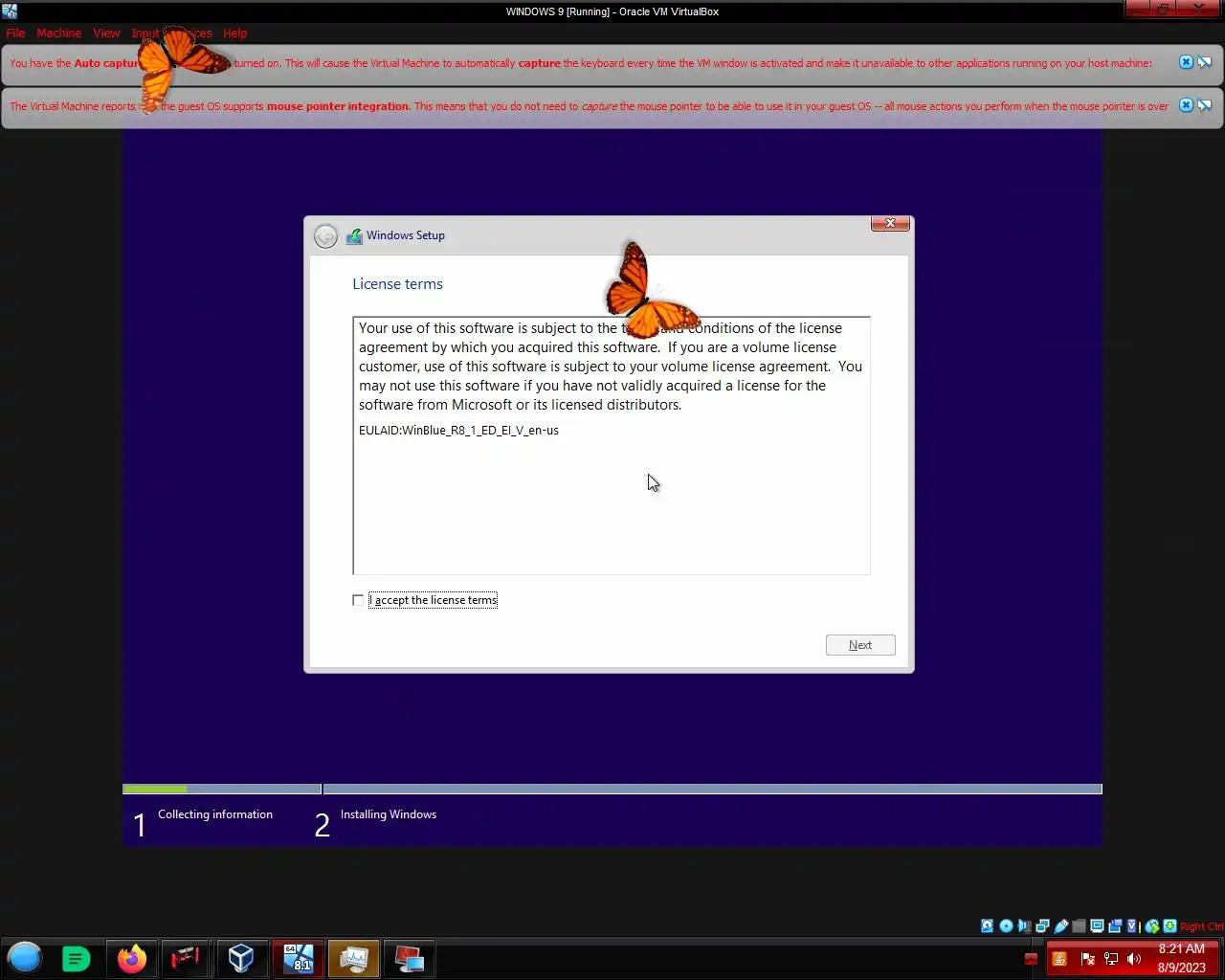
Task: Open the Start orb on the taskbar
Action: [x=25, y=958]
